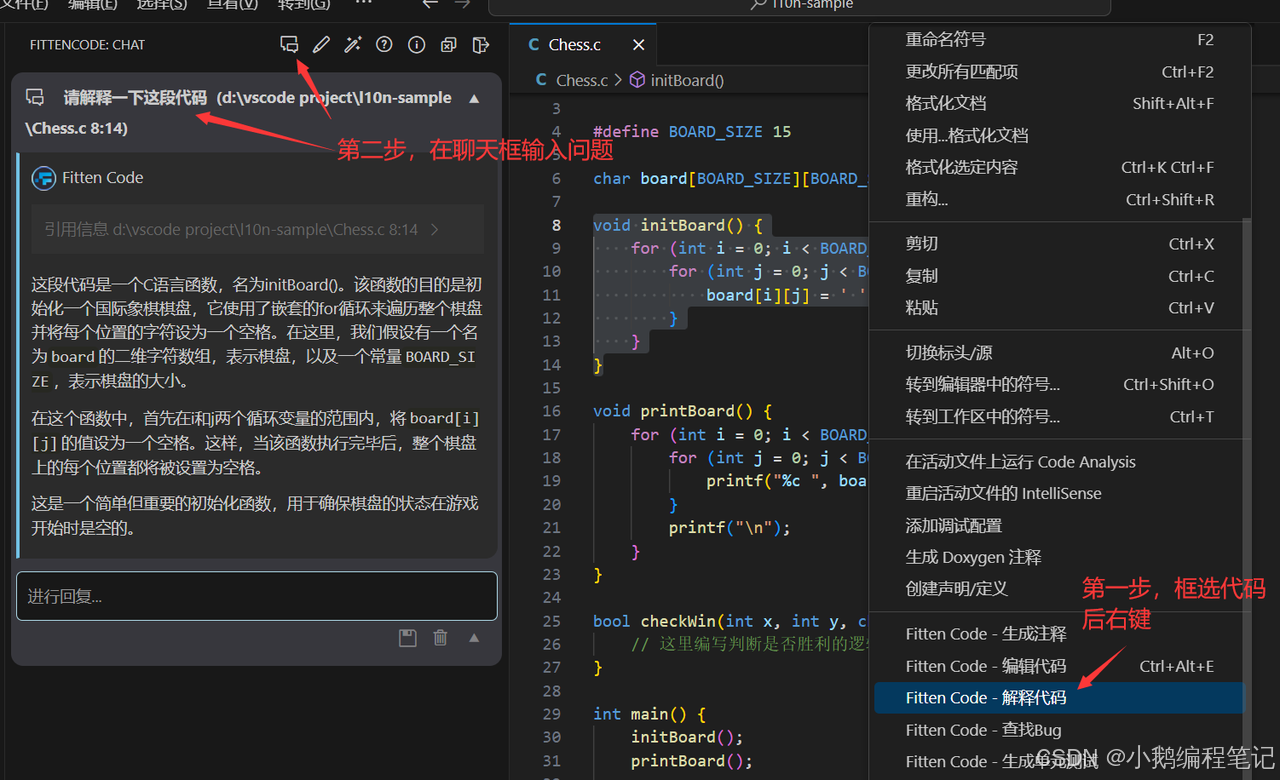
Task: Select 转到编辑器中的符号... entry
Action: 1060,384
